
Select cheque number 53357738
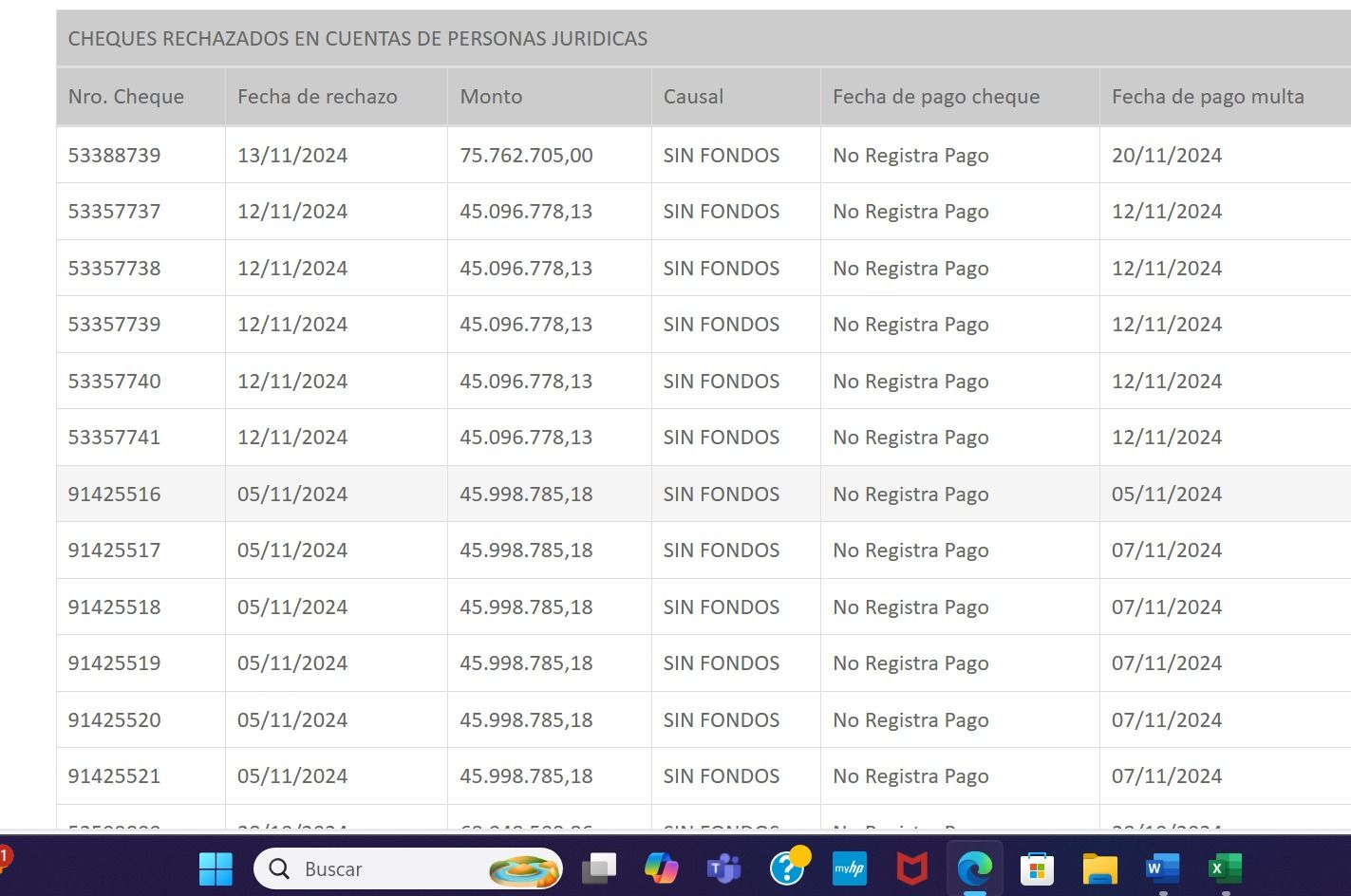(115, 268)
